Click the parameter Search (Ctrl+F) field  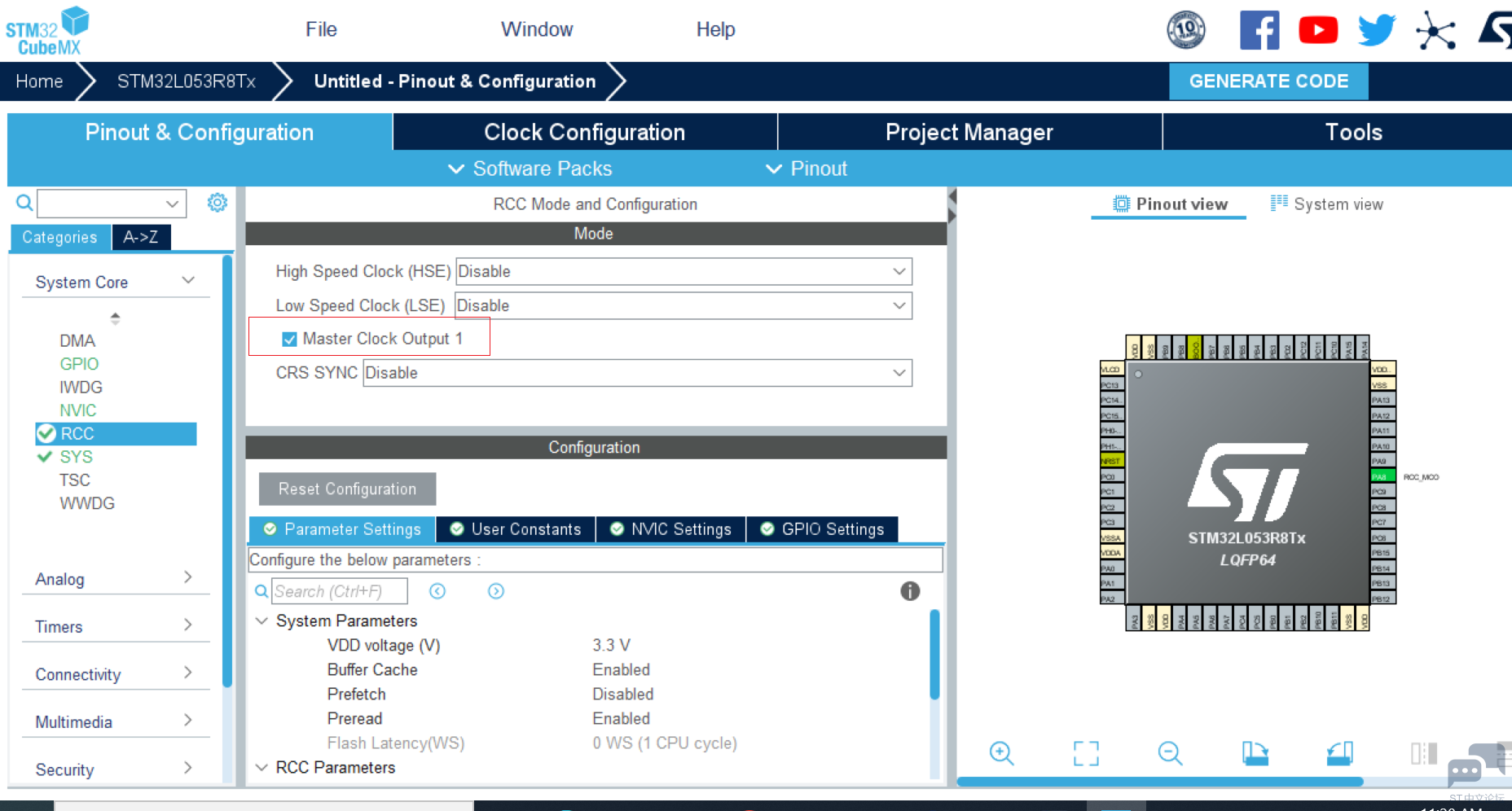coord(339,591)
